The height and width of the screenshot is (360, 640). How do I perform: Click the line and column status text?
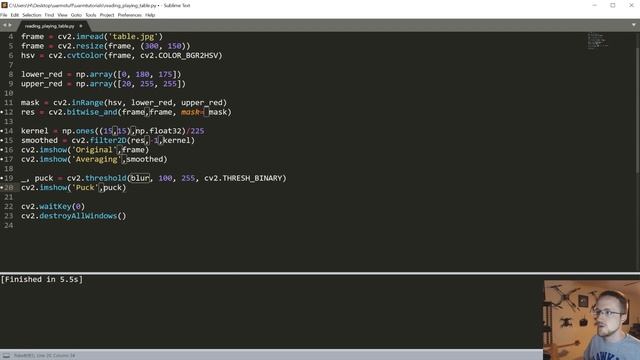click(44, 356)
